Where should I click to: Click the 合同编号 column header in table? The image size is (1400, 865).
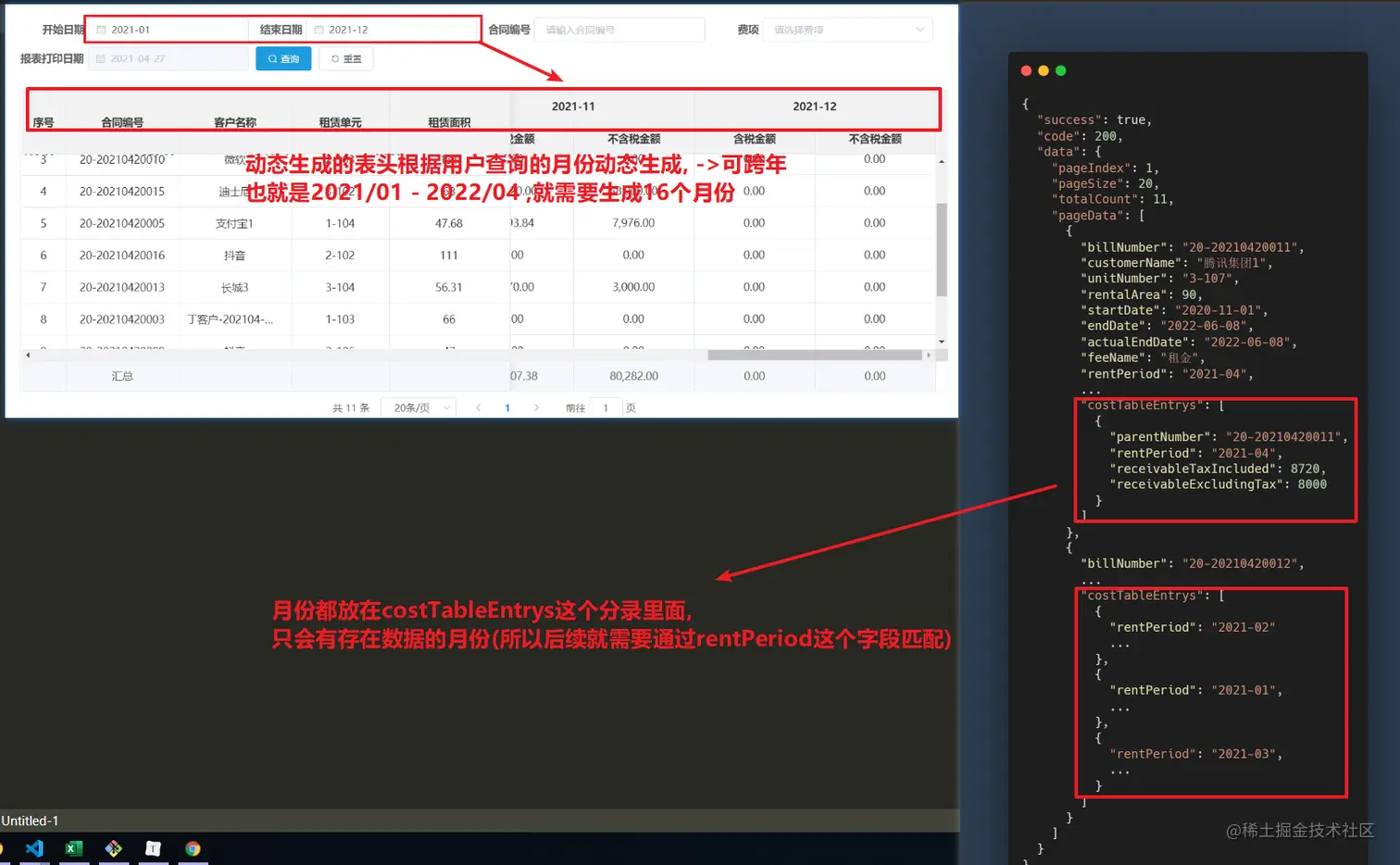click(x=122, y=122)
